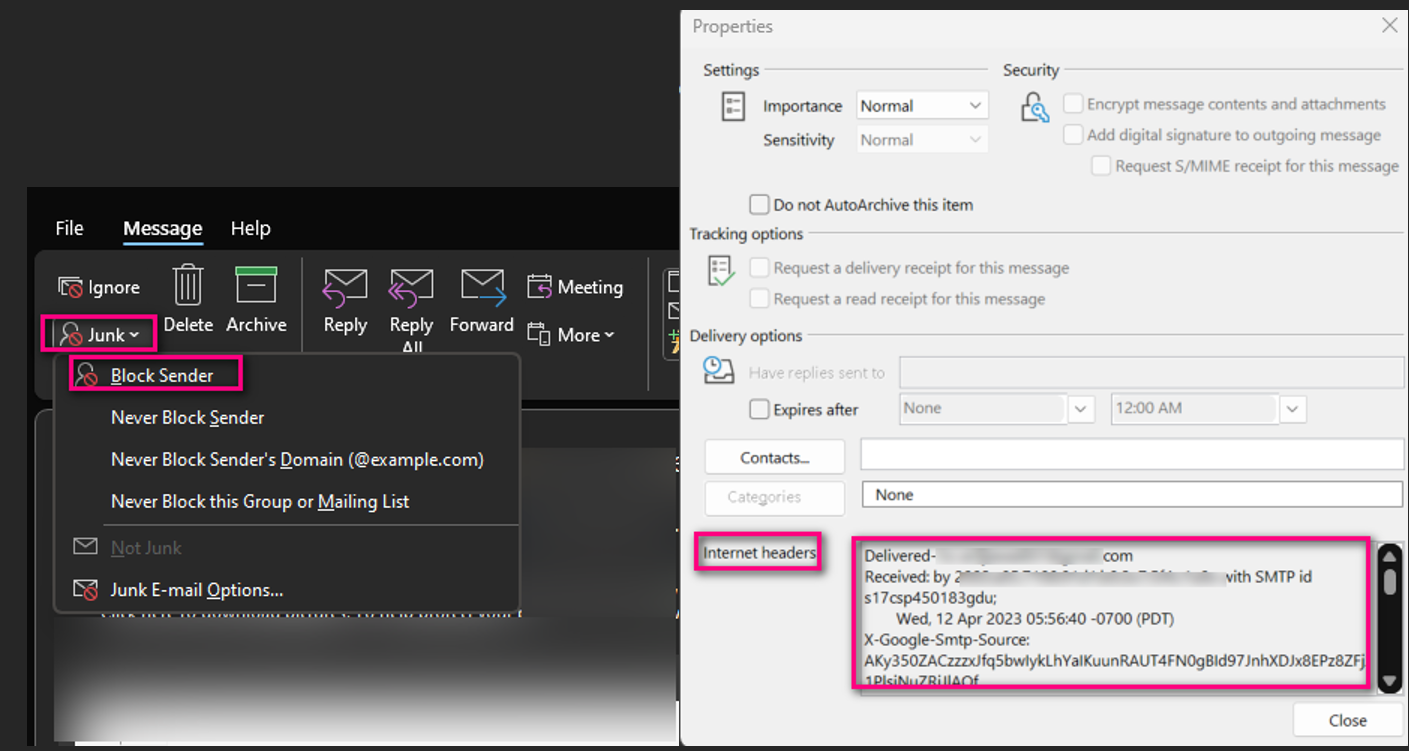The width and height of the screenshot is (1409, 751).
Task: Open the Junk dropdown in the ribbon
Action: coord(98,335)
